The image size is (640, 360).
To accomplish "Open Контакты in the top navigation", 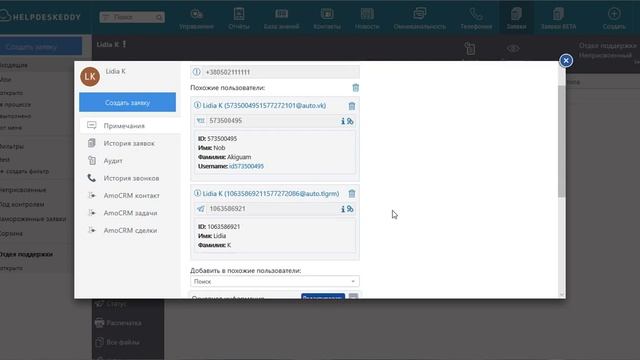I will (327, 19).
